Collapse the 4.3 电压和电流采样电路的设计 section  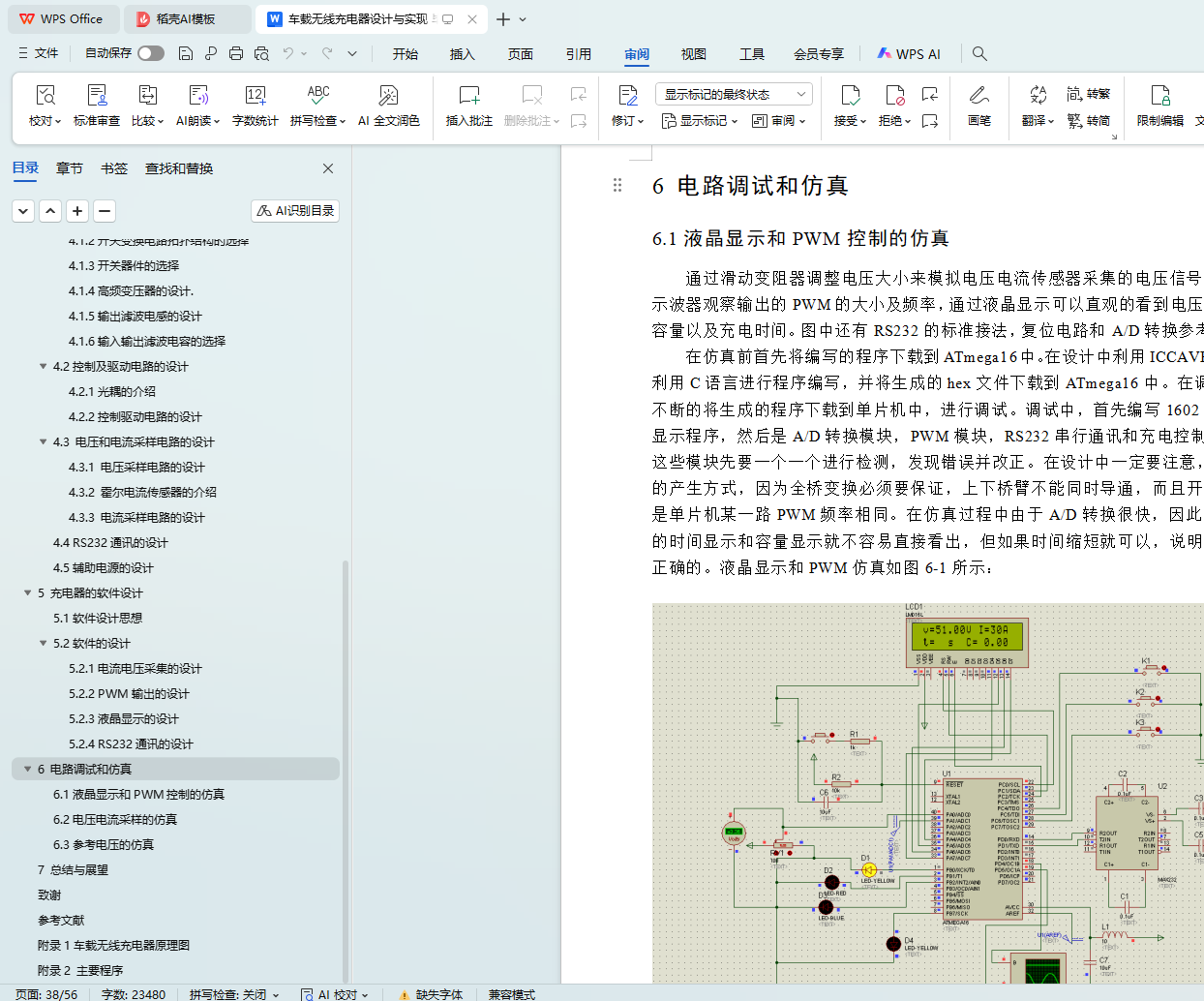click(x=43, y=441)
